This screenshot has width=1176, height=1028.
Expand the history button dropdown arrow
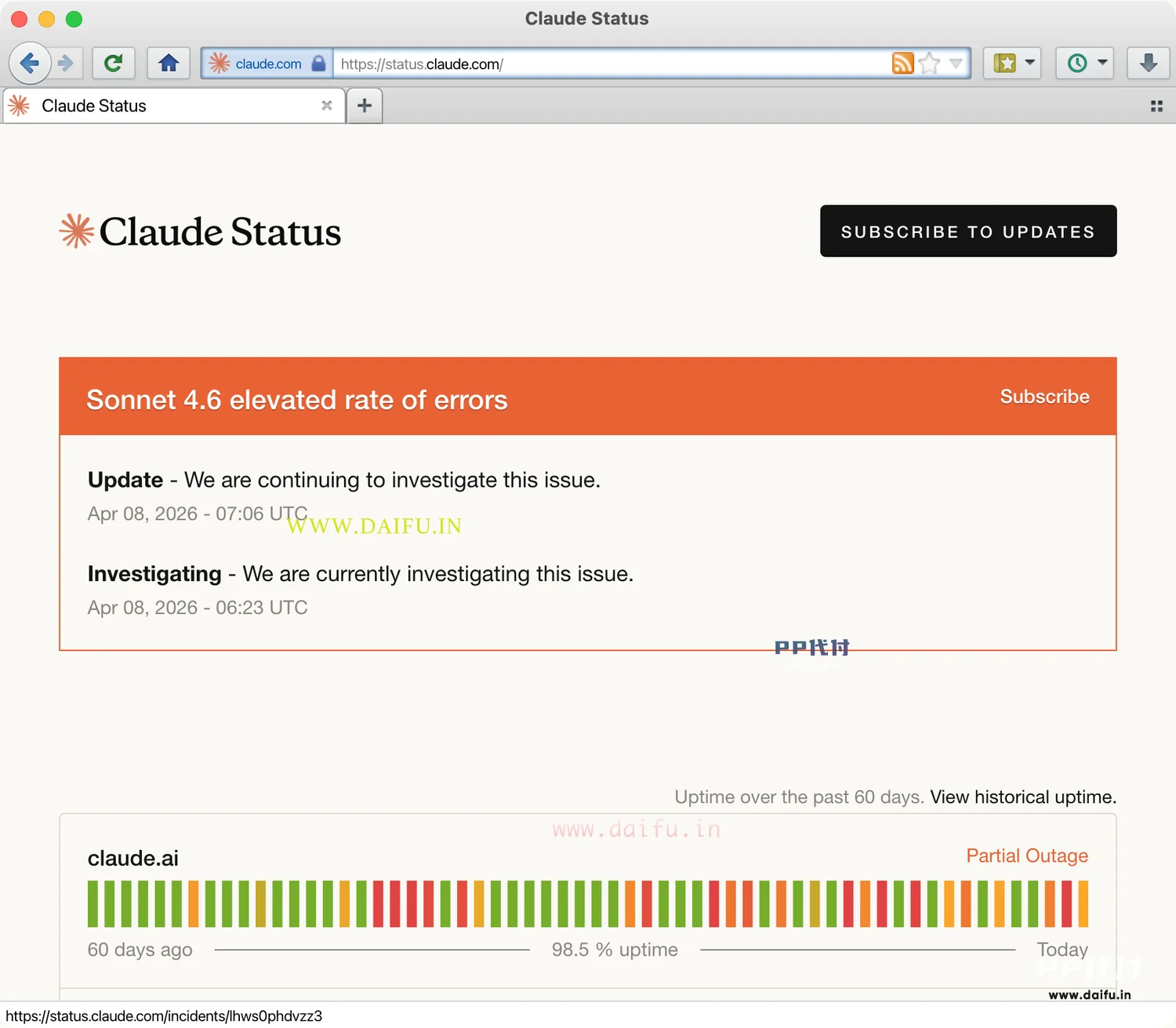pos(1102,63)
